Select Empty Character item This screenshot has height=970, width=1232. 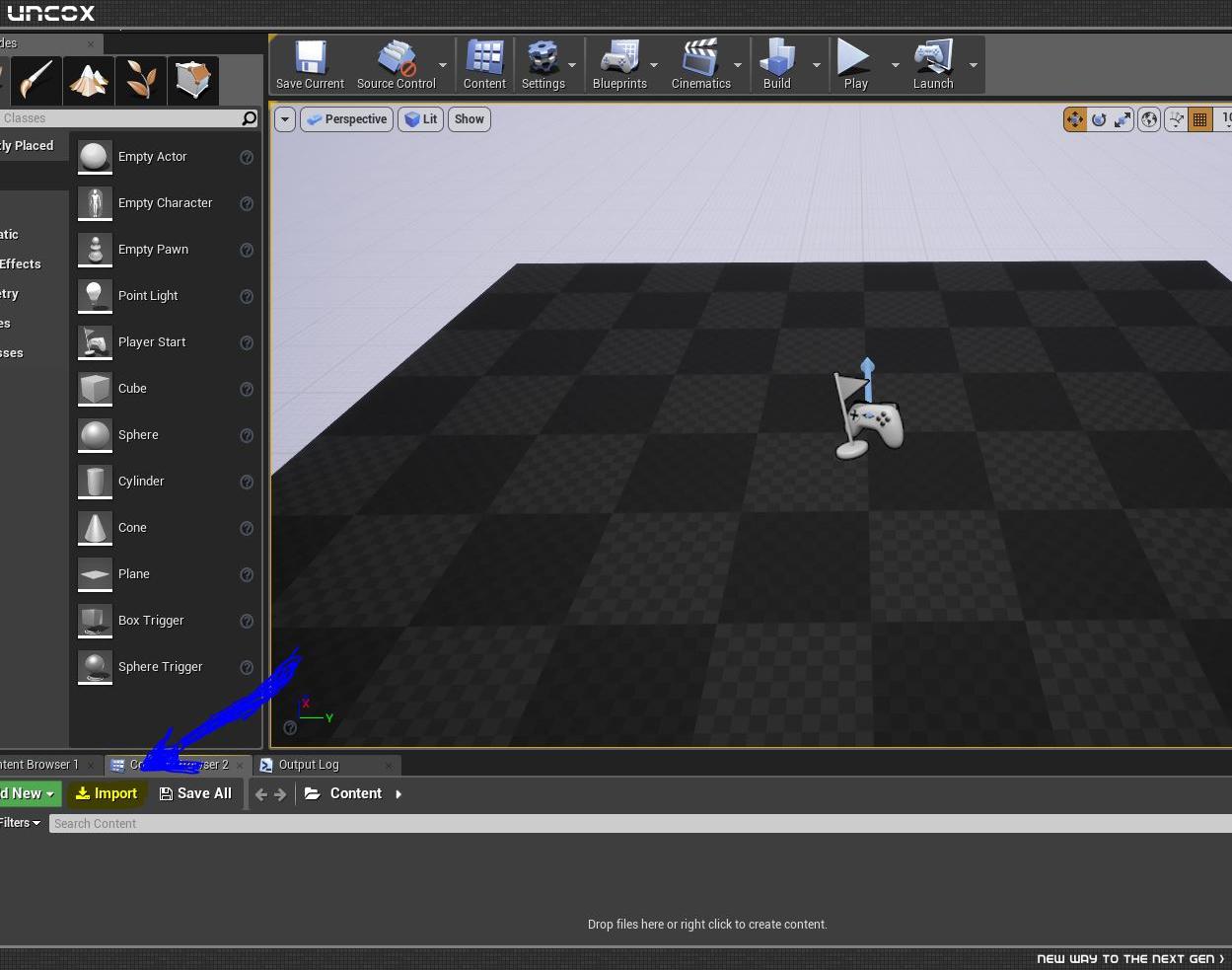coord(166,203)
